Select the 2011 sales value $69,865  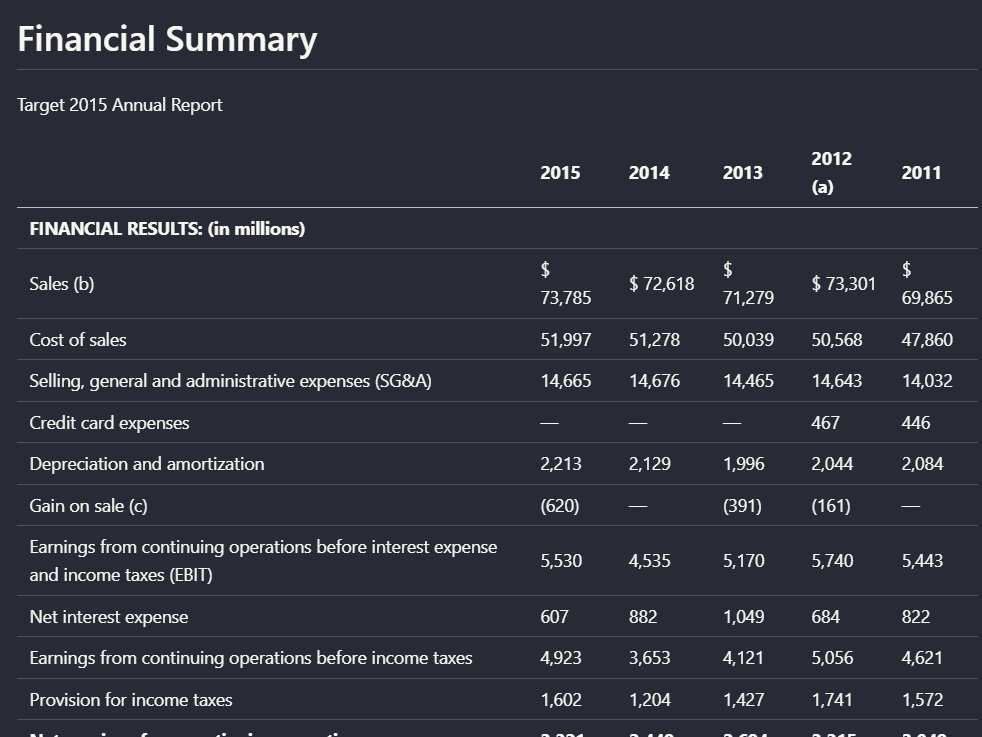[927, 284]
